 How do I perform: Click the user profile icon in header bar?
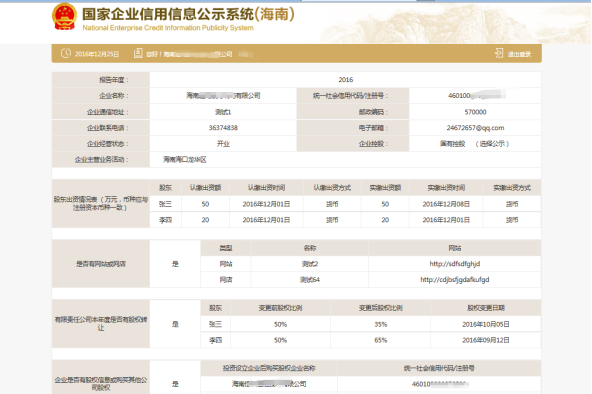point(138,53)
